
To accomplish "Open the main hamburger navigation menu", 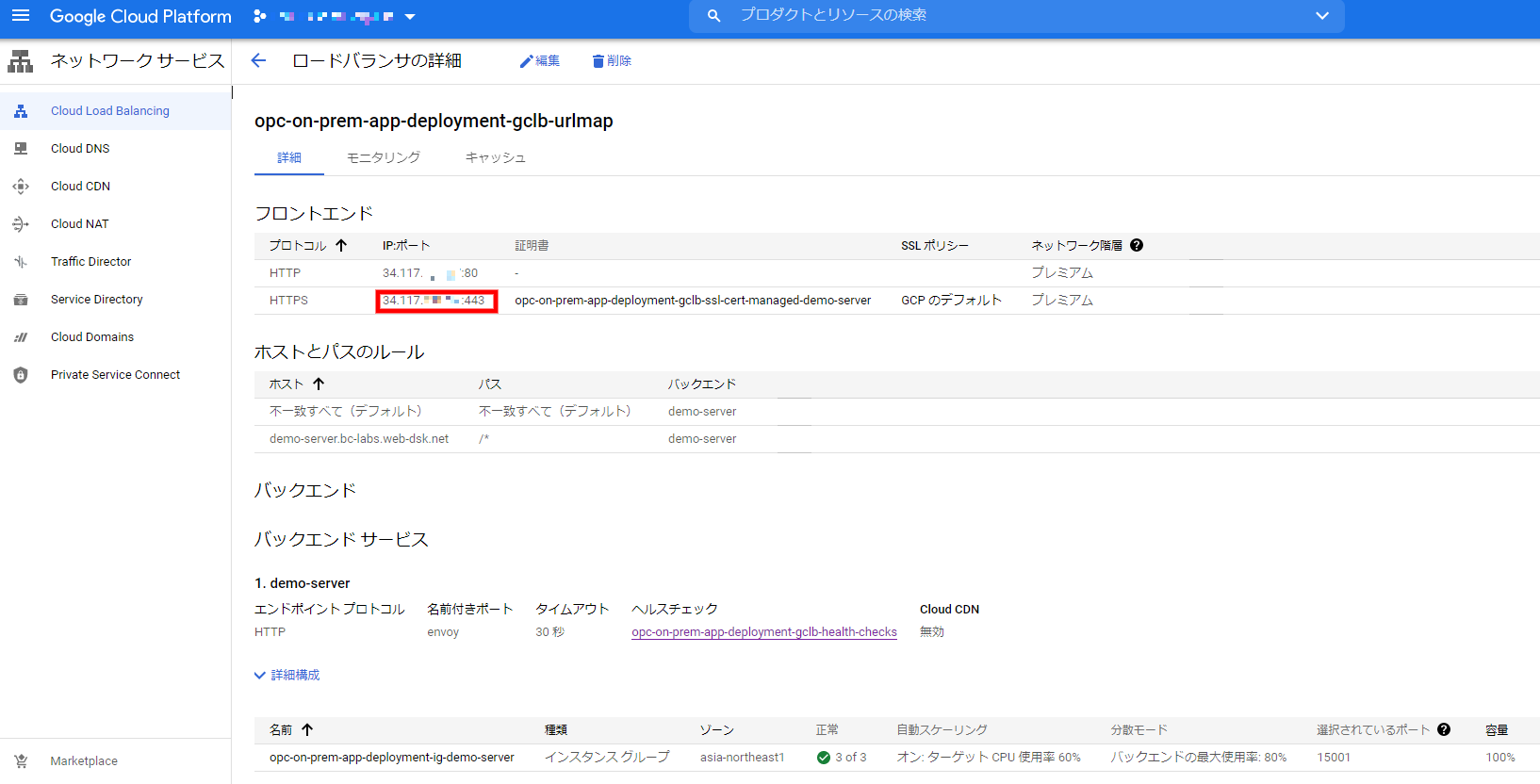I will click(x=21, y=16).
